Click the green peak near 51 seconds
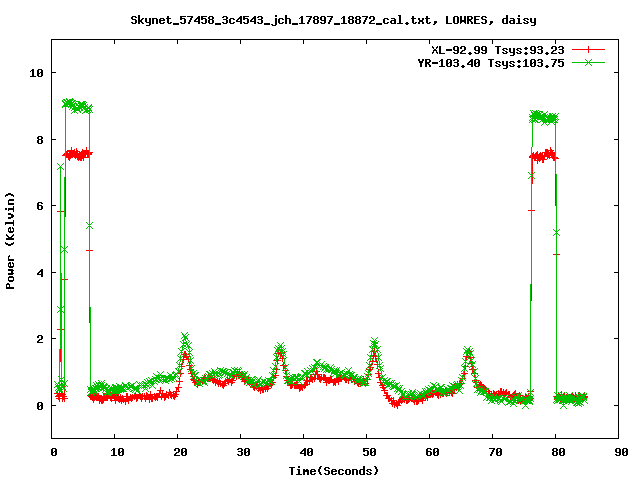The width and height of the screenshot is (640, 480). click(x=375, y=341)
